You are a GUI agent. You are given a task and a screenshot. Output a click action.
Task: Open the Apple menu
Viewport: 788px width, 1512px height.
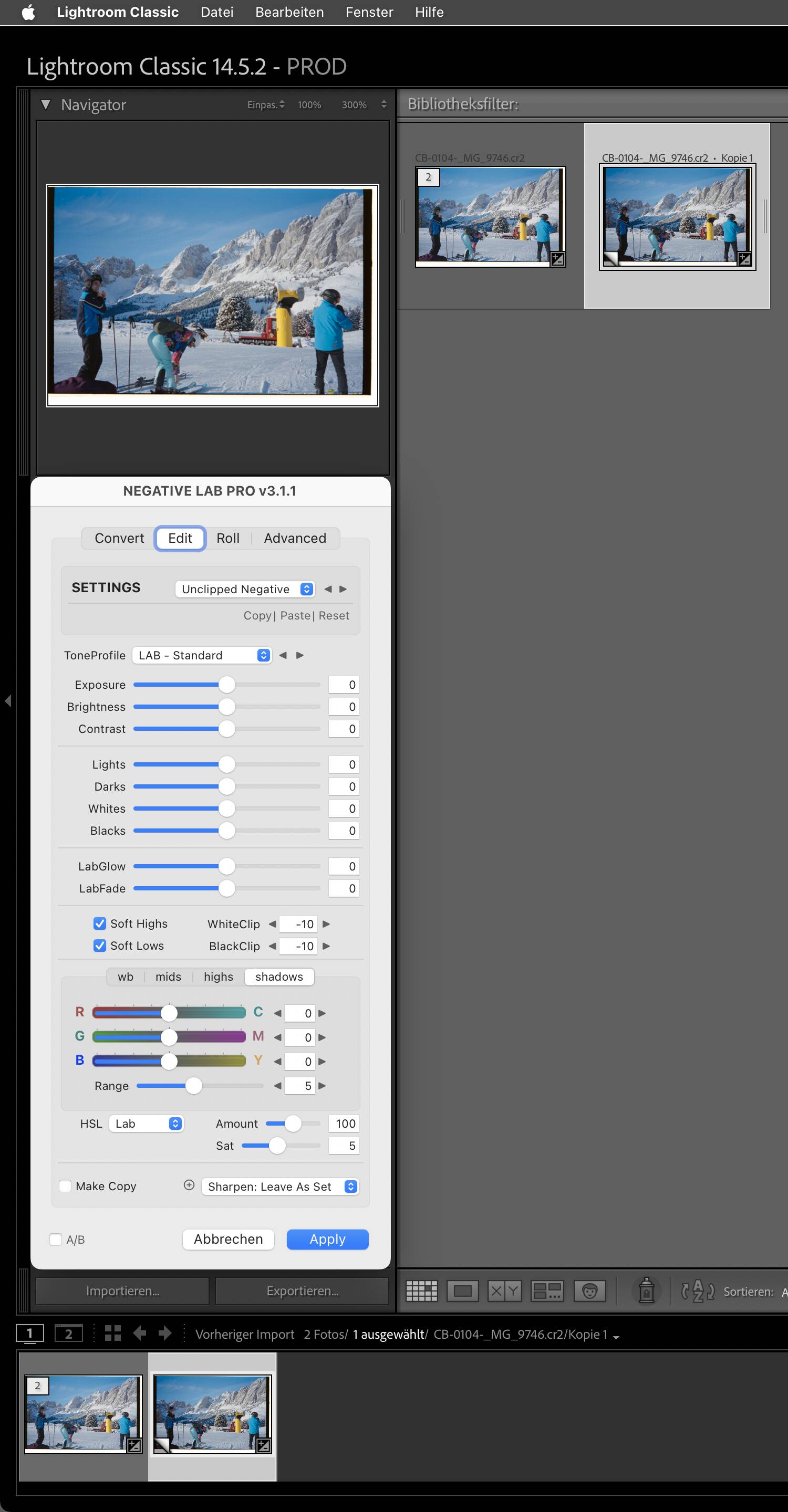coord(28,12)
